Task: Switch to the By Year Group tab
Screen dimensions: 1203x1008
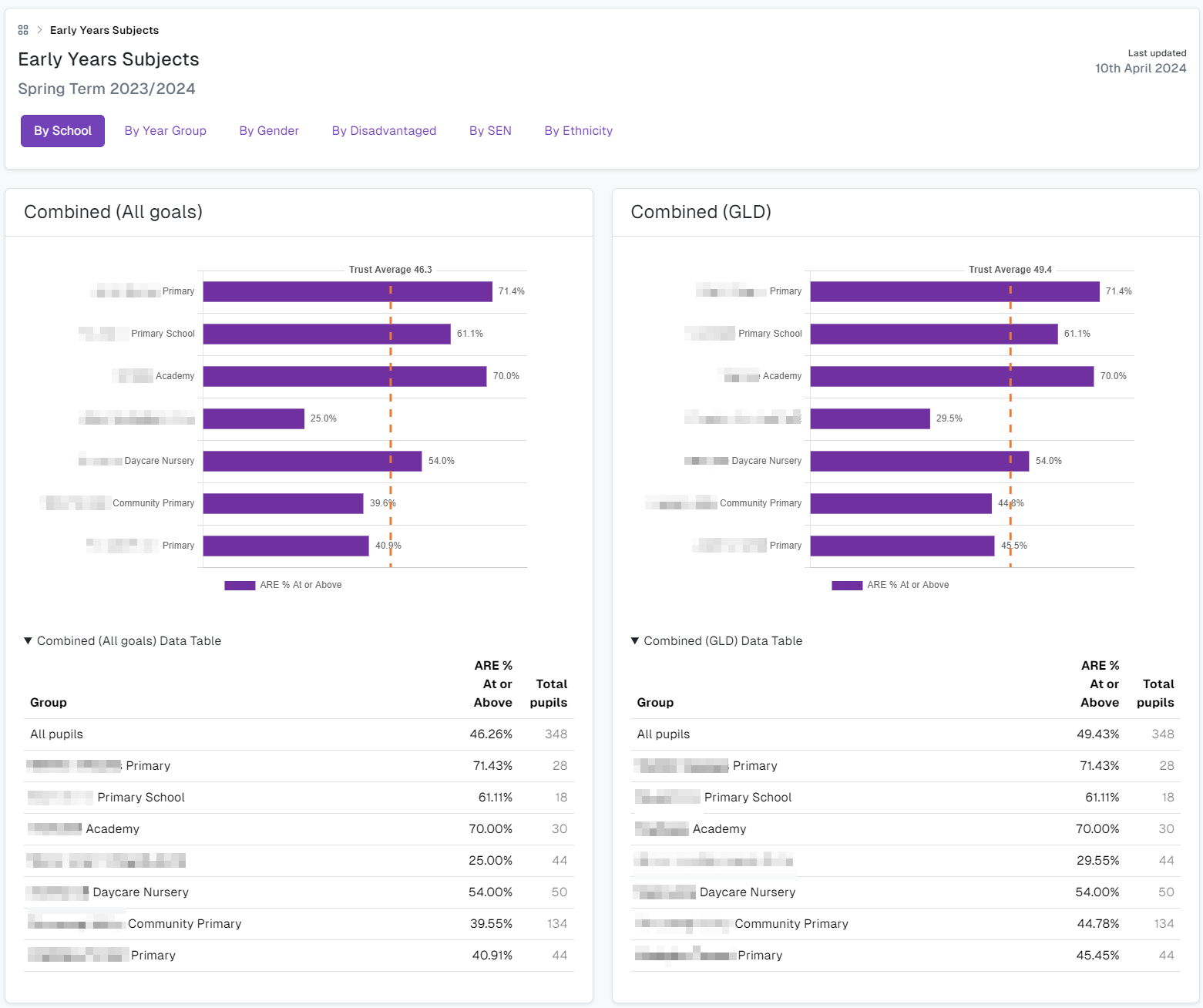Action: click(165, 131)
